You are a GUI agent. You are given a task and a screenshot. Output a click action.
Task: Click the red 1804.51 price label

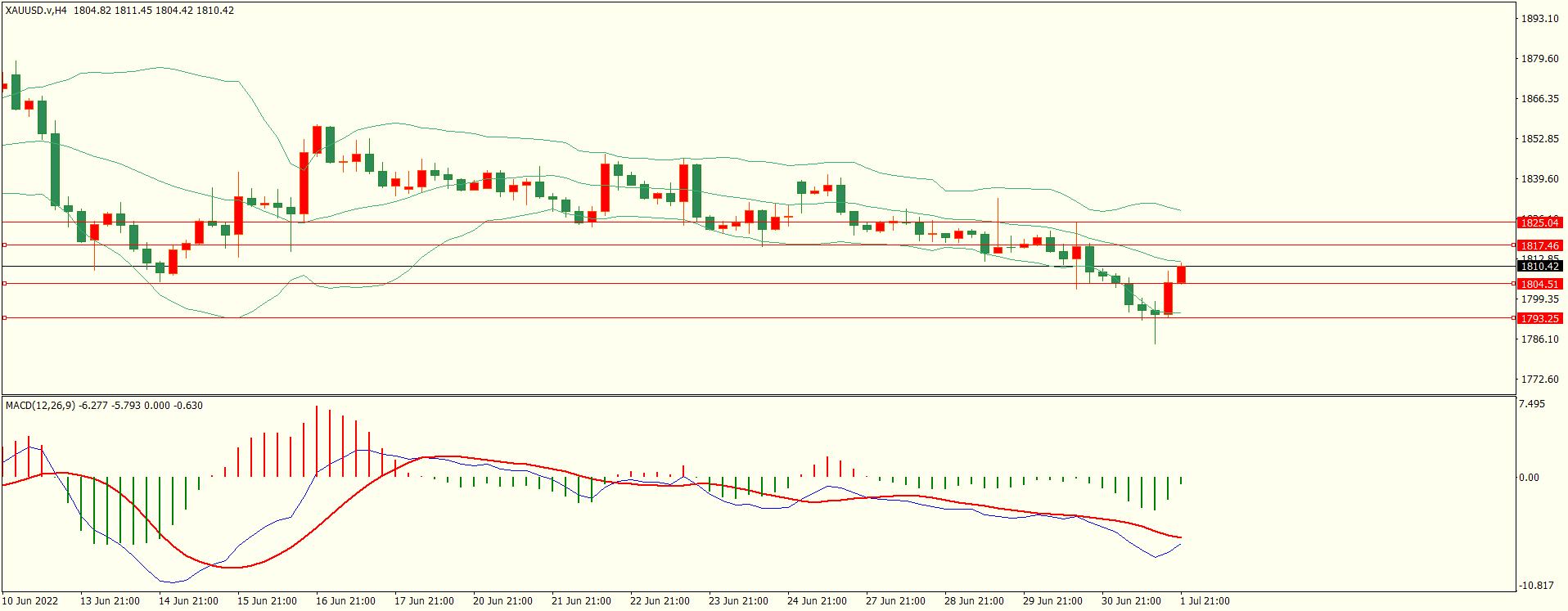[x=1539, y=284]
